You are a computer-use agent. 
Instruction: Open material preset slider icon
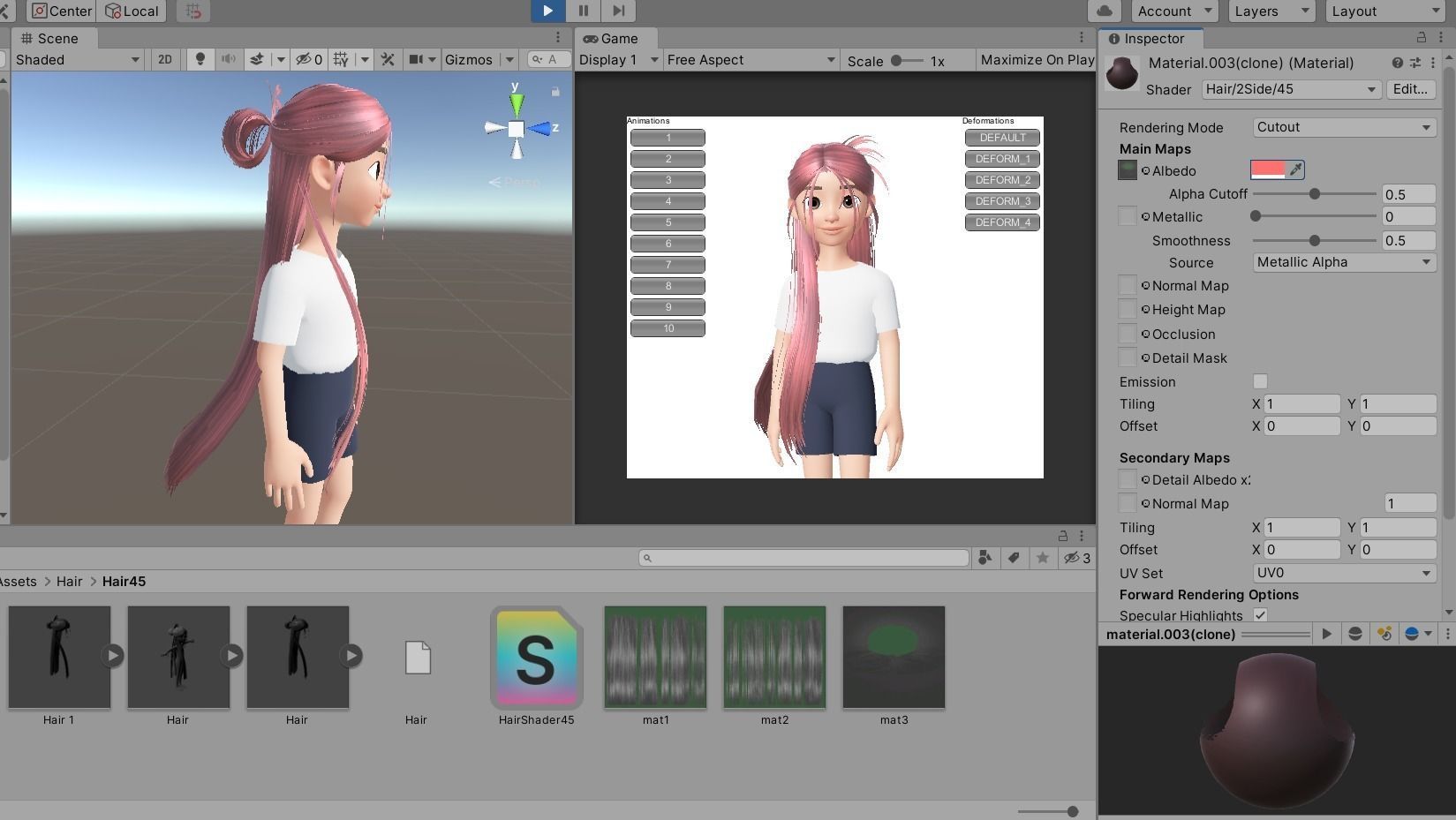pos(1415,63)
